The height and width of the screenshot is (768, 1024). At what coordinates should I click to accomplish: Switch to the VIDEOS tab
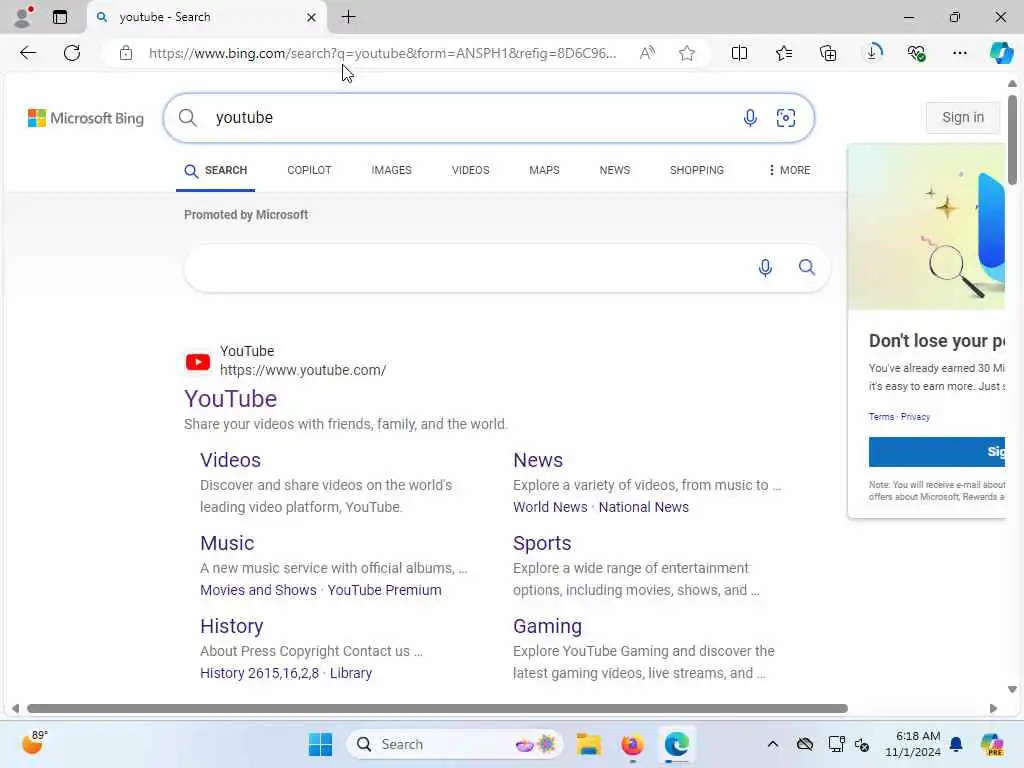(x=470, y=170)
